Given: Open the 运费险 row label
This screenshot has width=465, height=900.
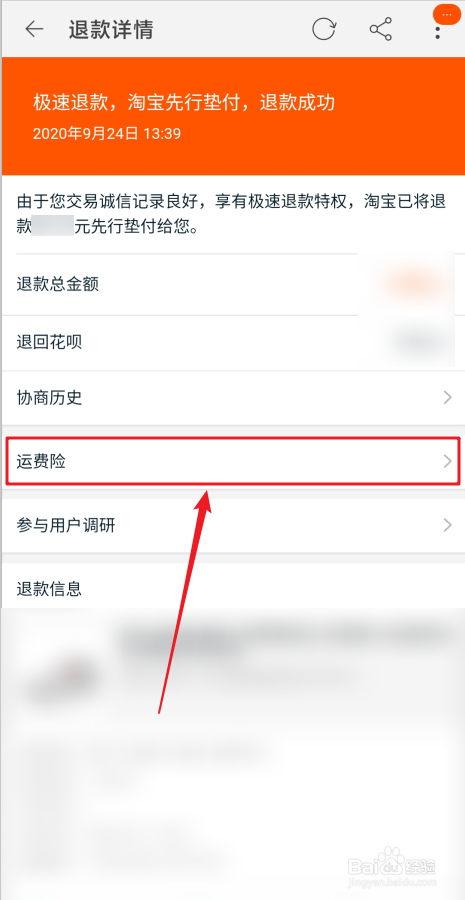Looking at the screenshot, I should tap(41, 461).
